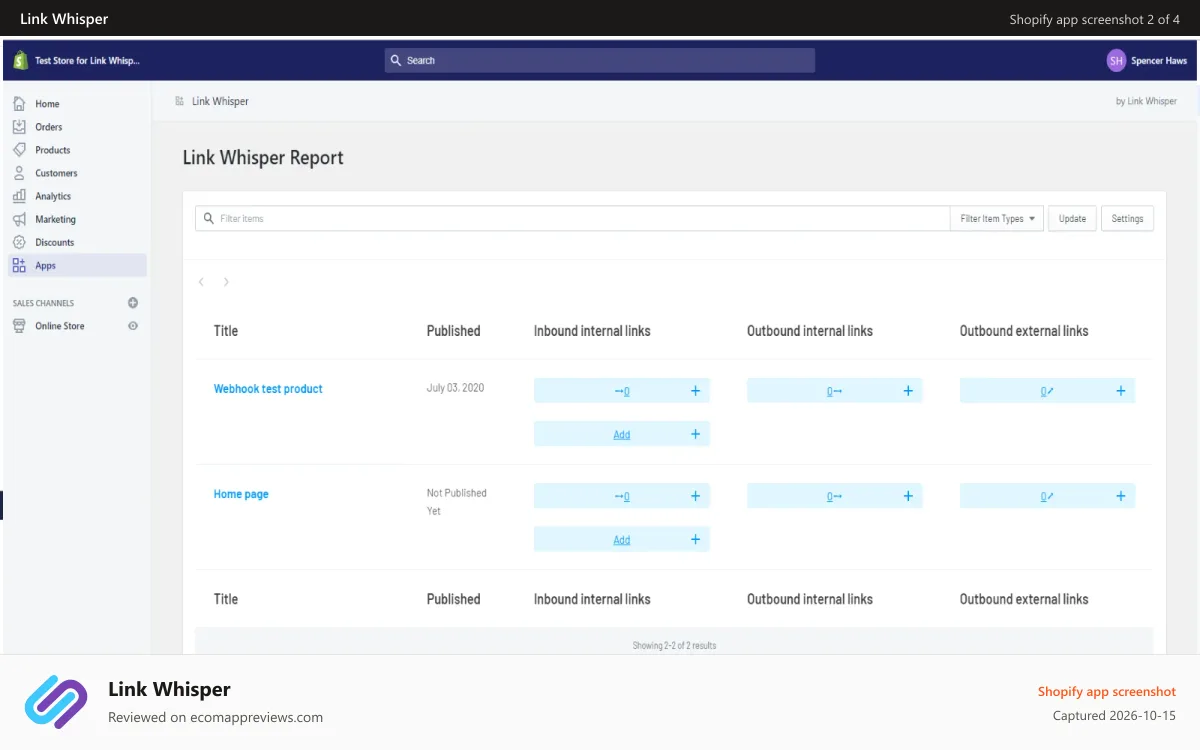View online store via eye icon
This screenshot has height=750, width=1200.
(133, 326)
